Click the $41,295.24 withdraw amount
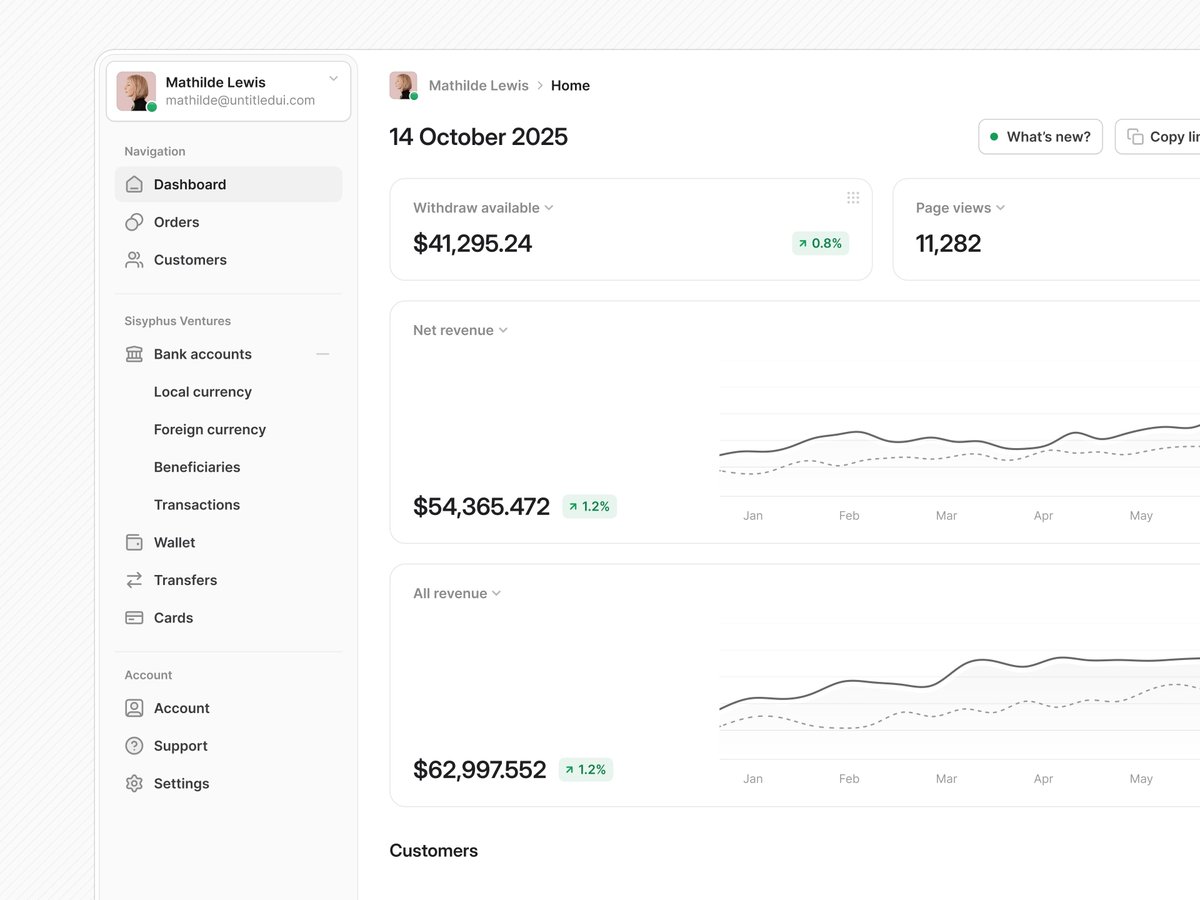This screenshot has width=1200, height=900. click(x=473, y=243)
